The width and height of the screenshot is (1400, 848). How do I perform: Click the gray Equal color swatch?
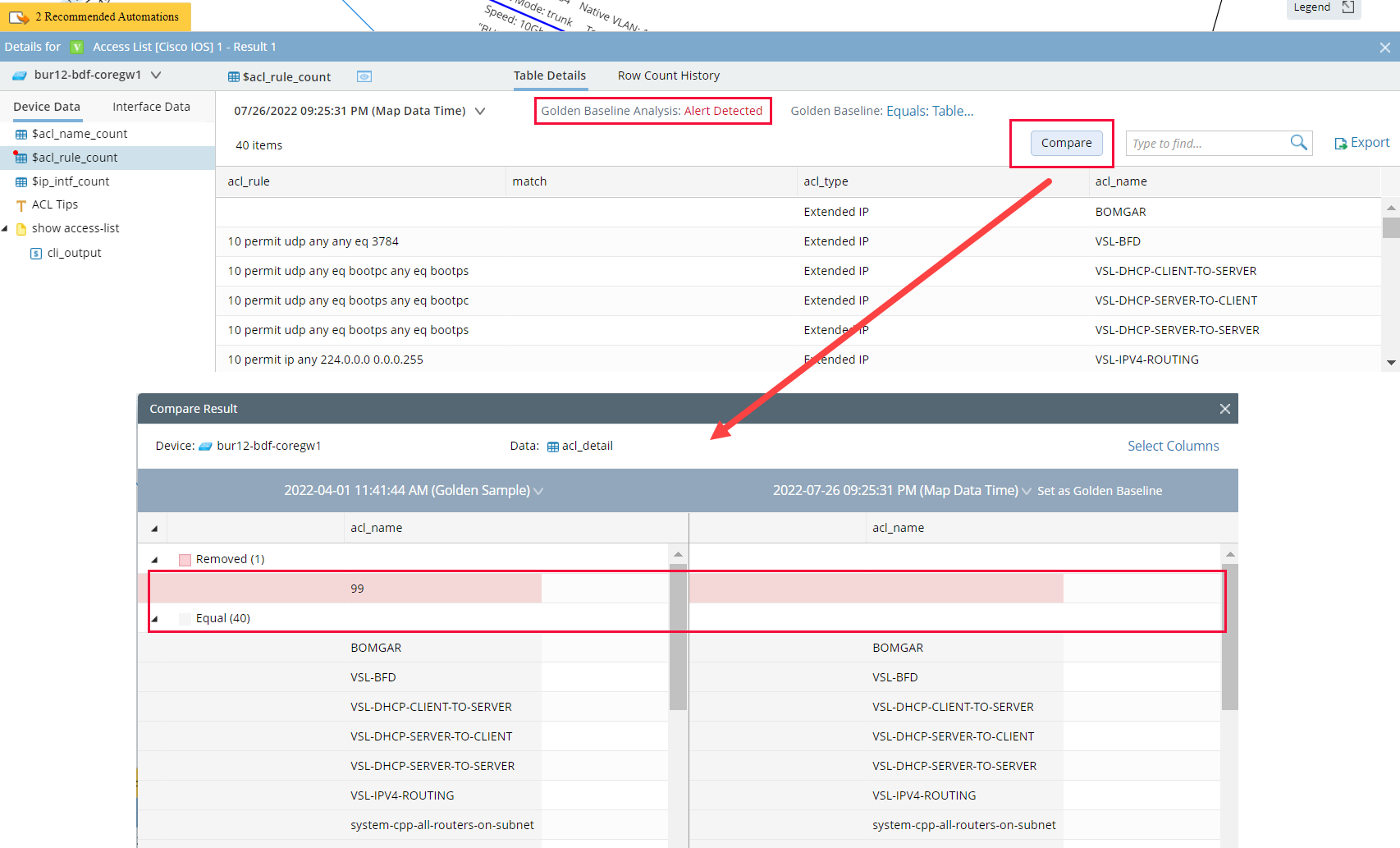click(x=185, y=619)
